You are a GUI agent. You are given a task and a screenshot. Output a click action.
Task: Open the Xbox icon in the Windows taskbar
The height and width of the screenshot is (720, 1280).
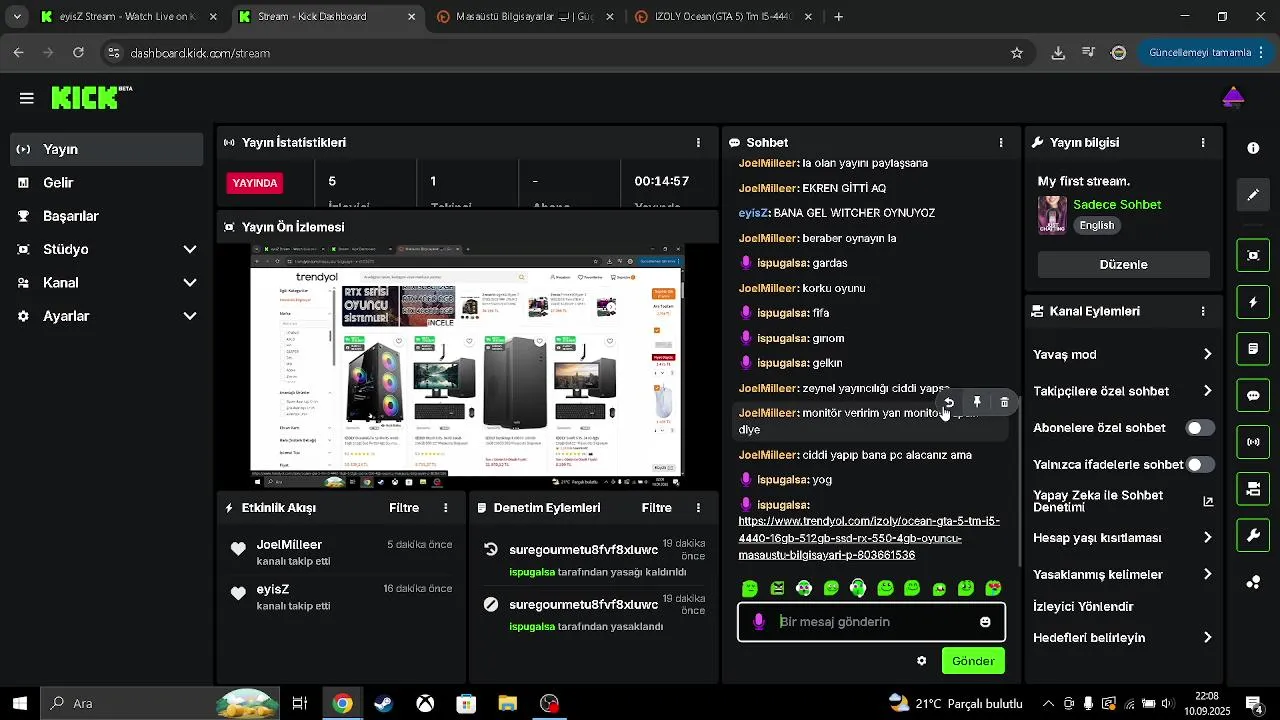(425, 703)
